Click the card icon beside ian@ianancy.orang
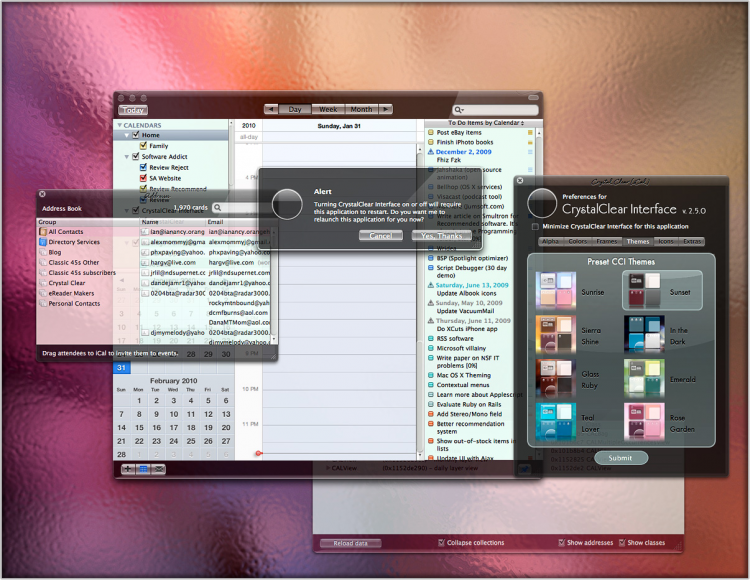 [145, 231]
